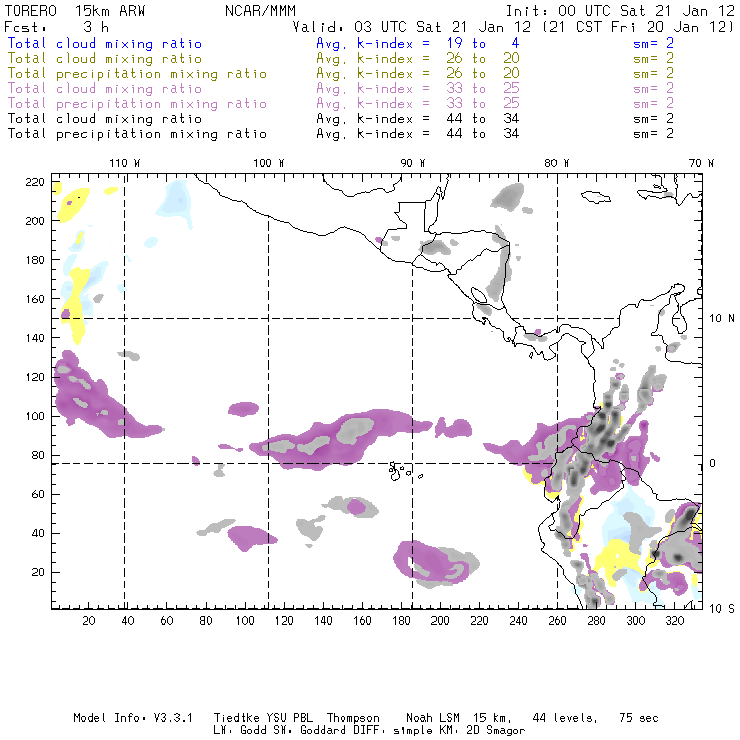The height and width of the screenshot is (740, 740).
Task: Click the '0' equator latitude label
Action: click(713, 463)
